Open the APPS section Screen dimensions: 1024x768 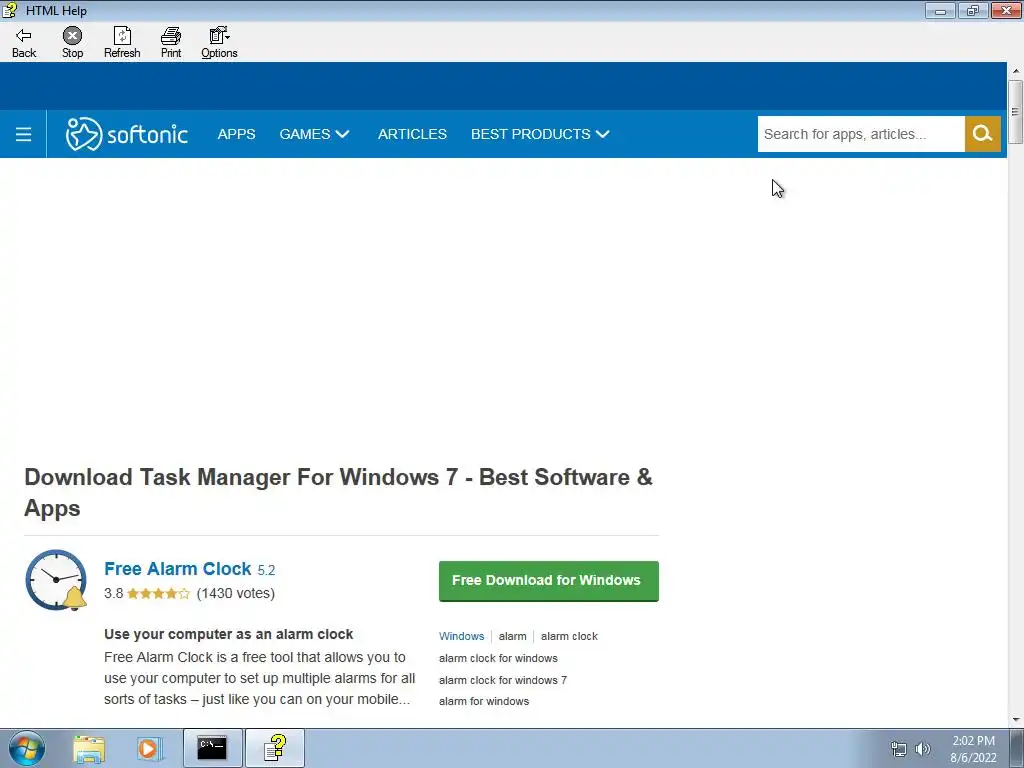click(236, 134)
